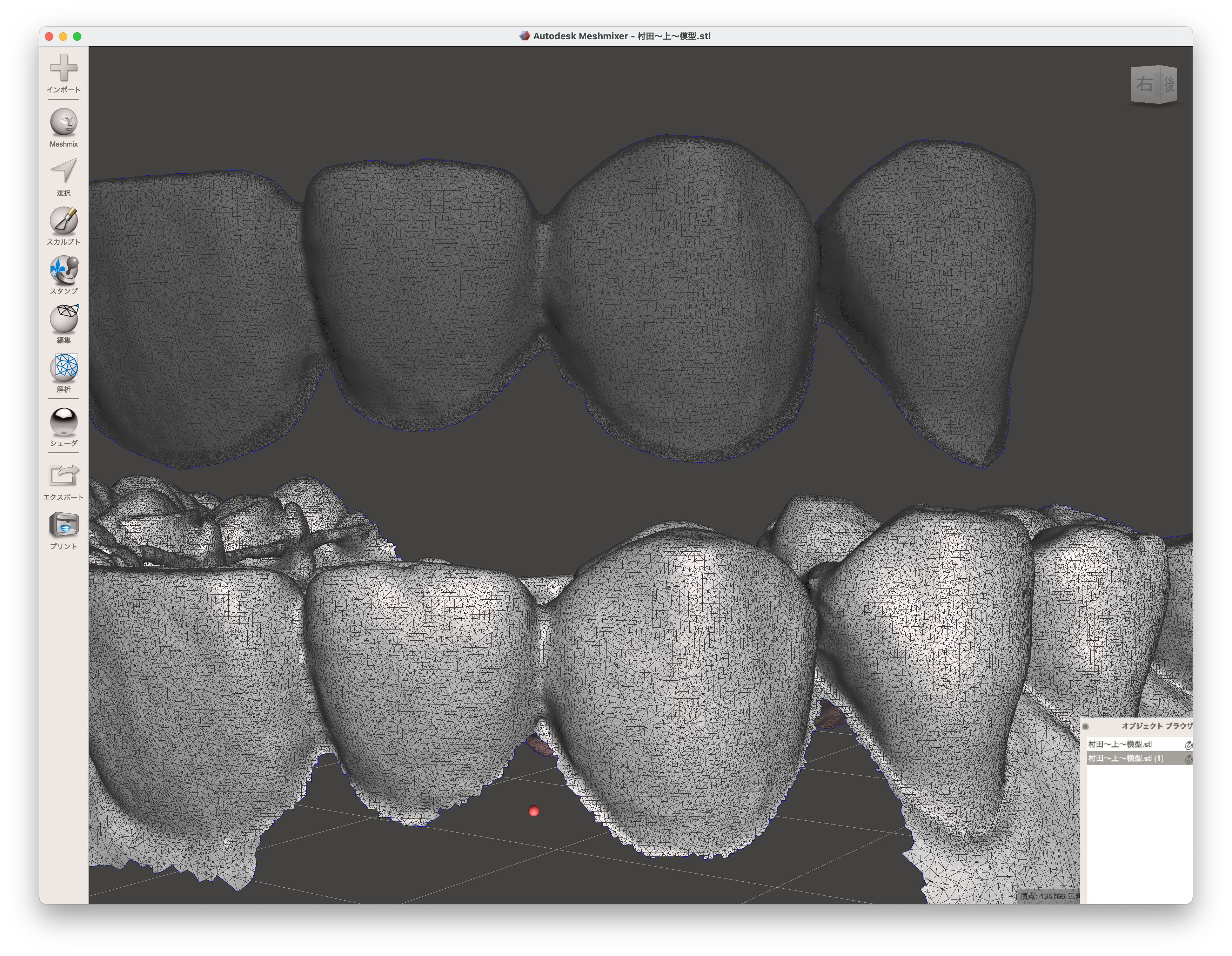Screen dimensions: 1232x956
Task: Open the Stamp (スタンプ) tool
Action: [x=64, y=270]
